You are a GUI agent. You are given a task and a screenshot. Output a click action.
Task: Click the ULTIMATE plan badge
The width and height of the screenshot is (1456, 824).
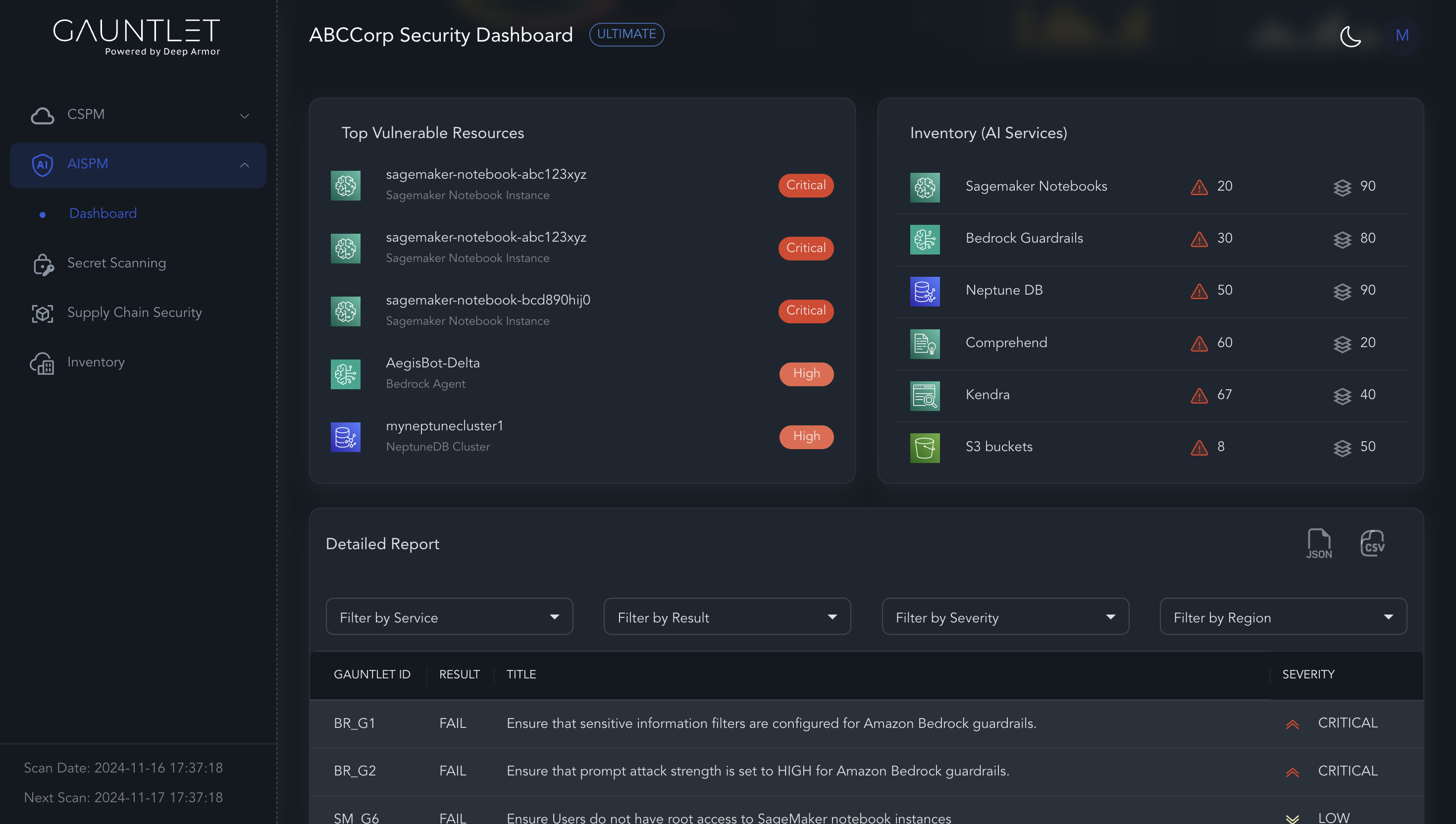(626, 35)
